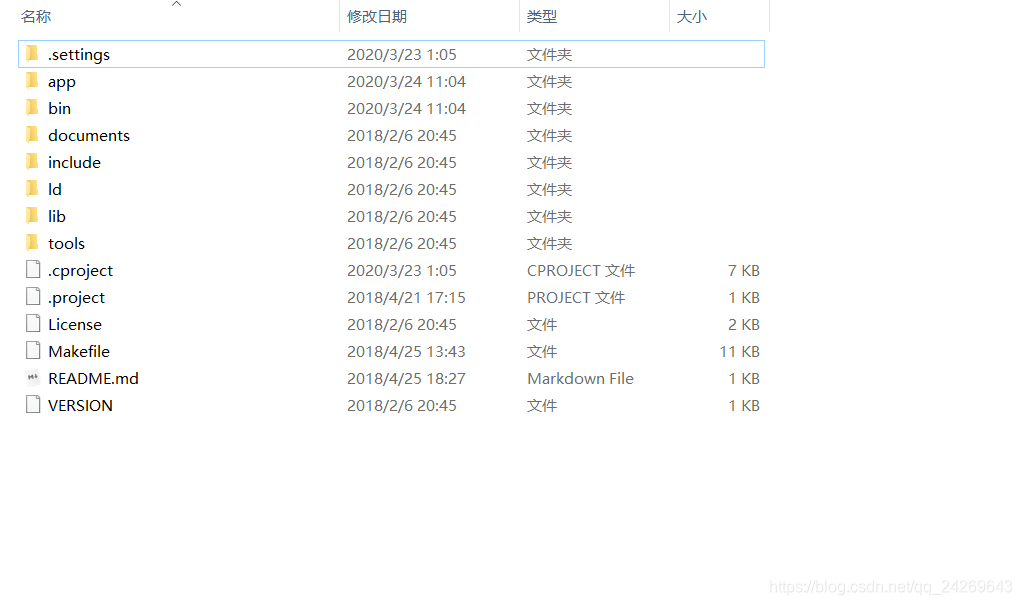Select the tools folder icon
This screenshot has width=1022, height=605.
pyautogui.click(x=31, y=243)
